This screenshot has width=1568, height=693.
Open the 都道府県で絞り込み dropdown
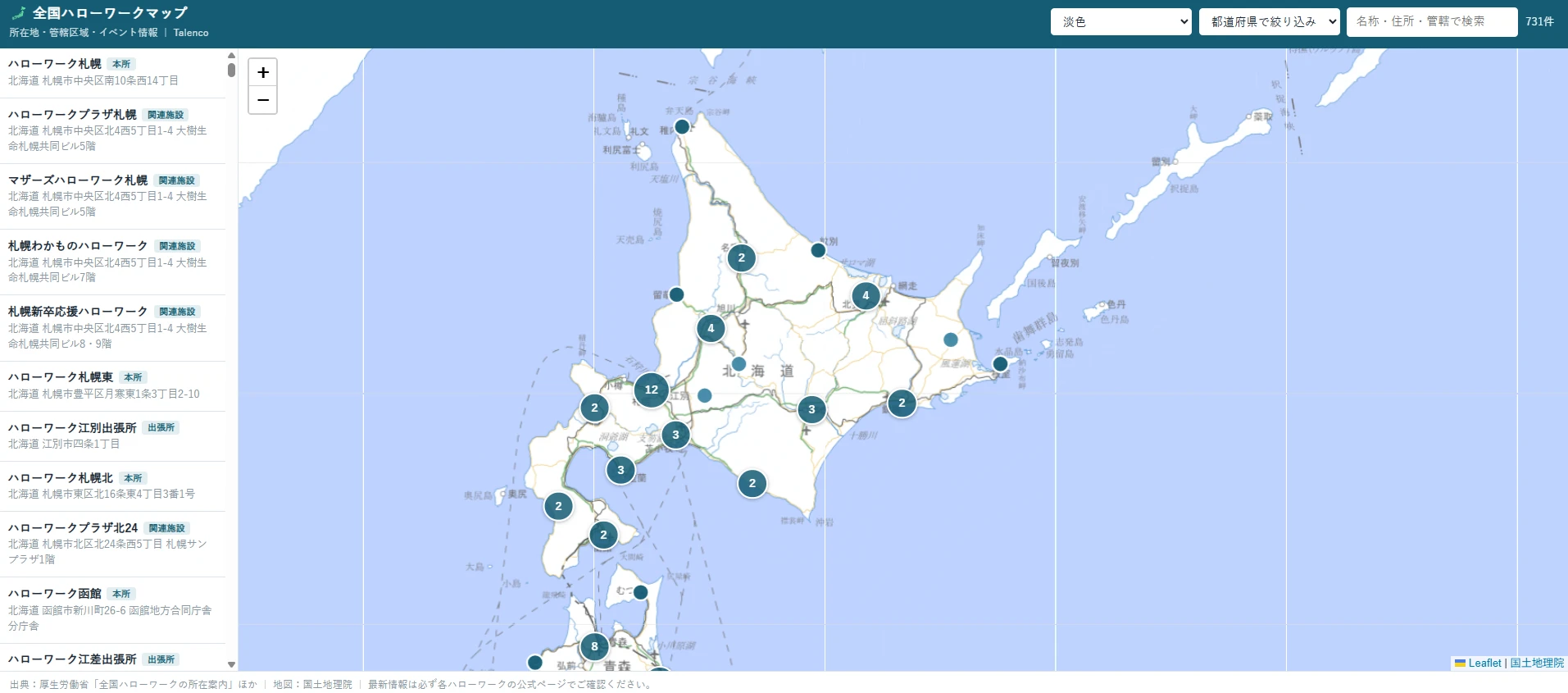1269,21
